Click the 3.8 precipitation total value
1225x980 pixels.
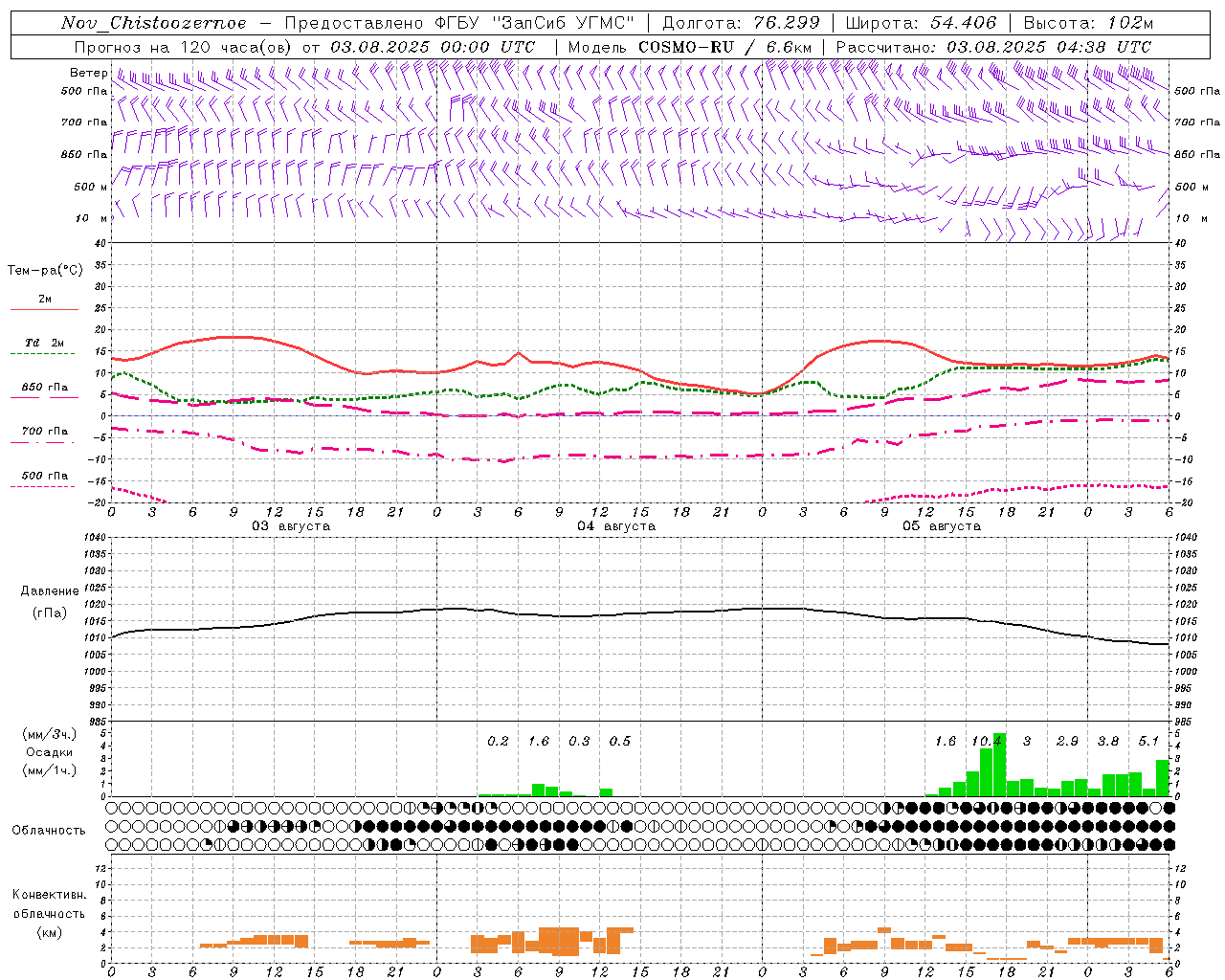point(1108,742)
